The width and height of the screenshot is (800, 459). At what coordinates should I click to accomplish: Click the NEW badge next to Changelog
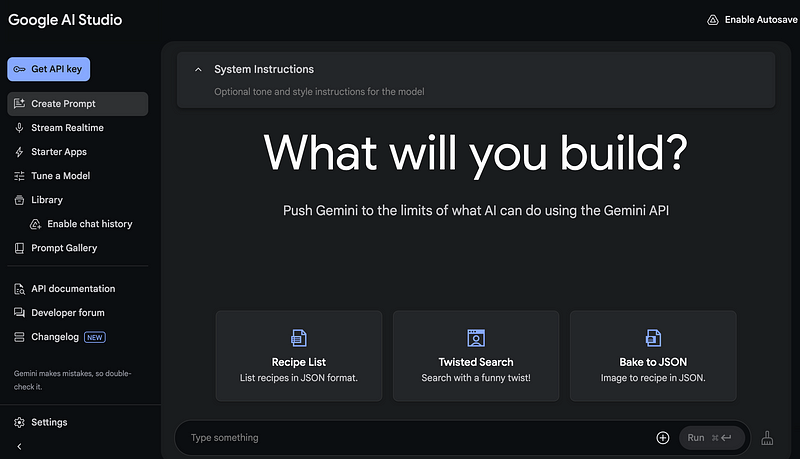pos(95,337)
